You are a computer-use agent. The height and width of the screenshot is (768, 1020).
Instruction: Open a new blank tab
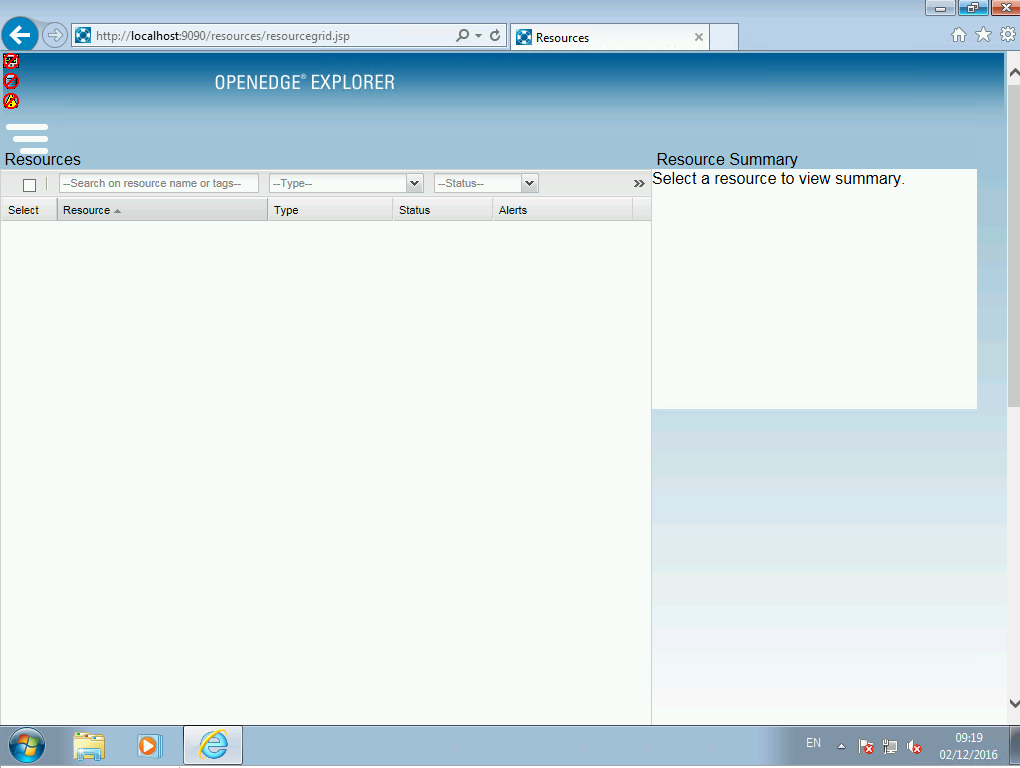[x=723, y=37]
